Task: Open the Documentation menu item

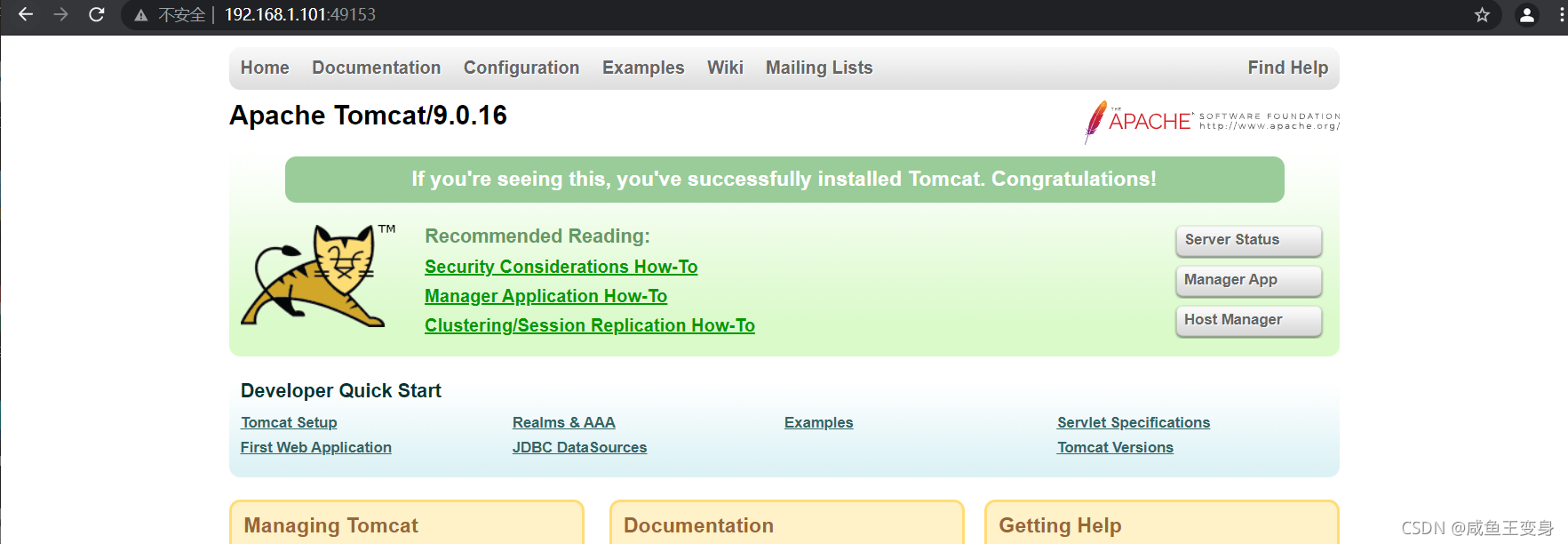Action: click(x=376, y=68)
